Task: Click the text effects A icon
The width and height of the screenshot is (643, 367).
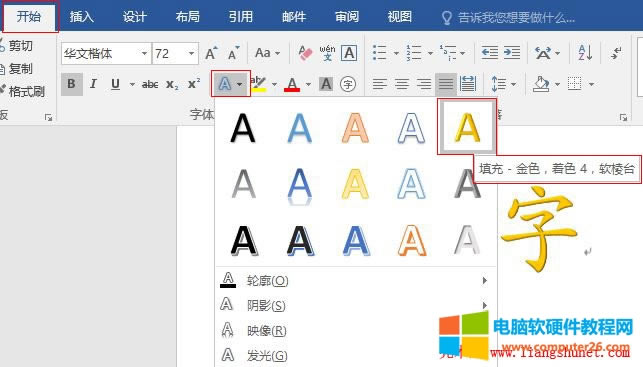Action: coord(224,84)
